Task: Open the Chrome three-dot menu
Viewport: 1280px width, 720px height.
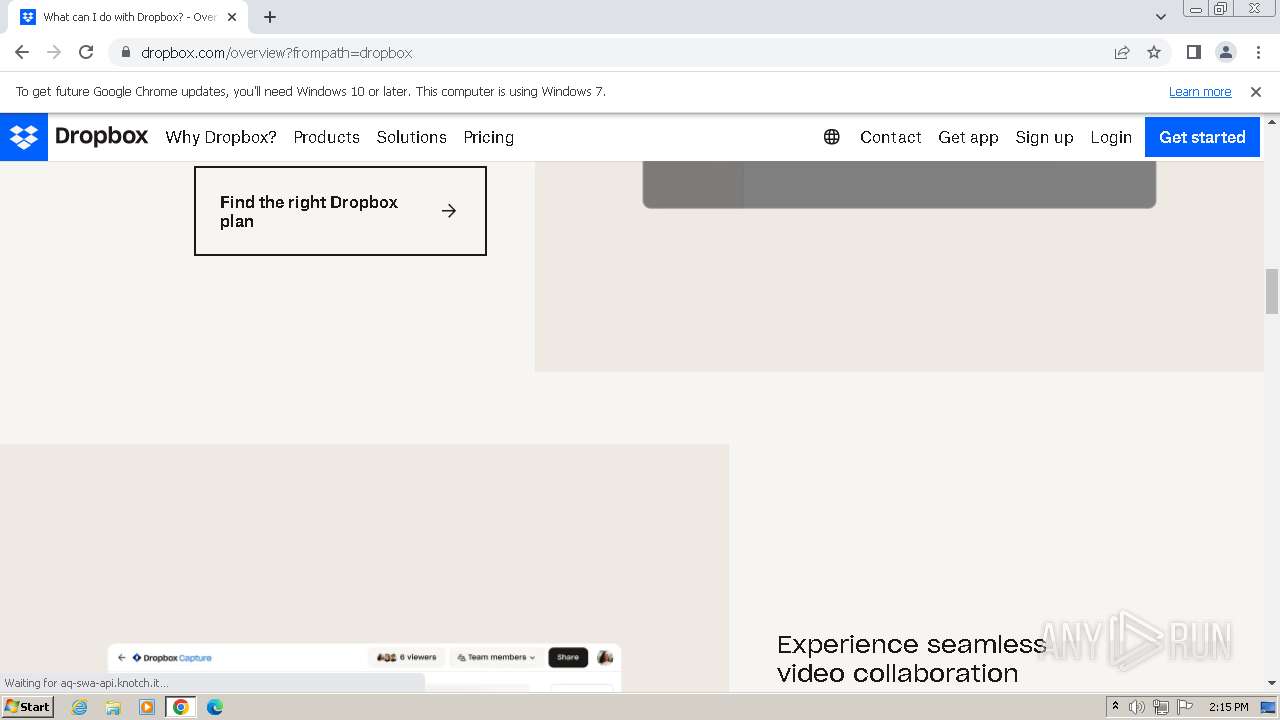Action: (1258, 52)
